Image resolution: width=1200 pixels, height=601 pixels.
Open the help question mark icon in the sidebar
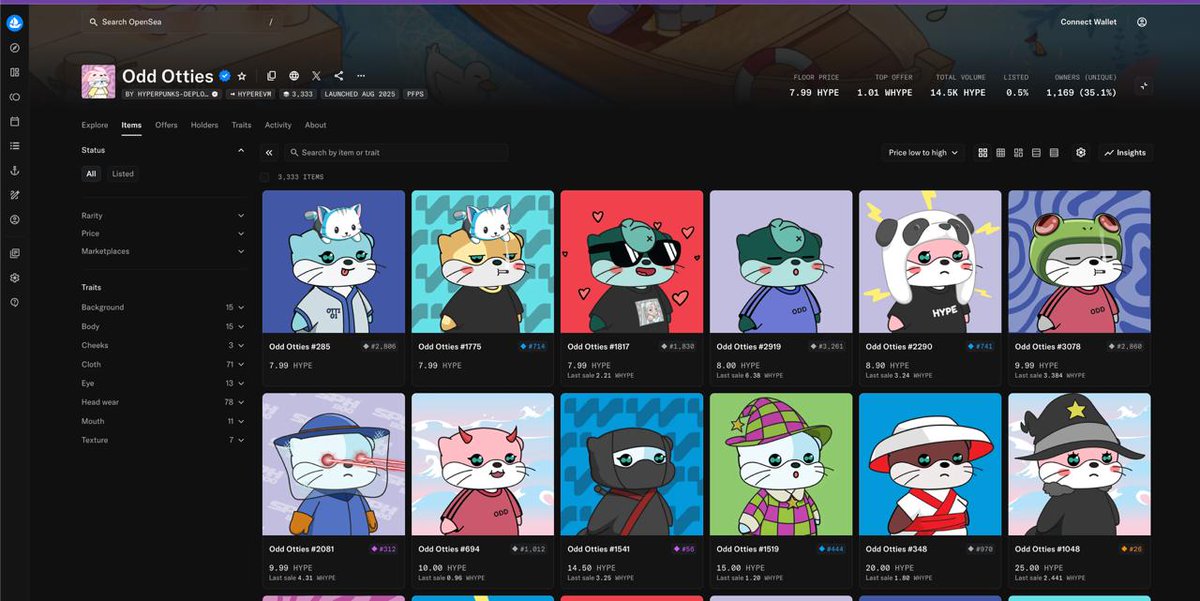15,302
